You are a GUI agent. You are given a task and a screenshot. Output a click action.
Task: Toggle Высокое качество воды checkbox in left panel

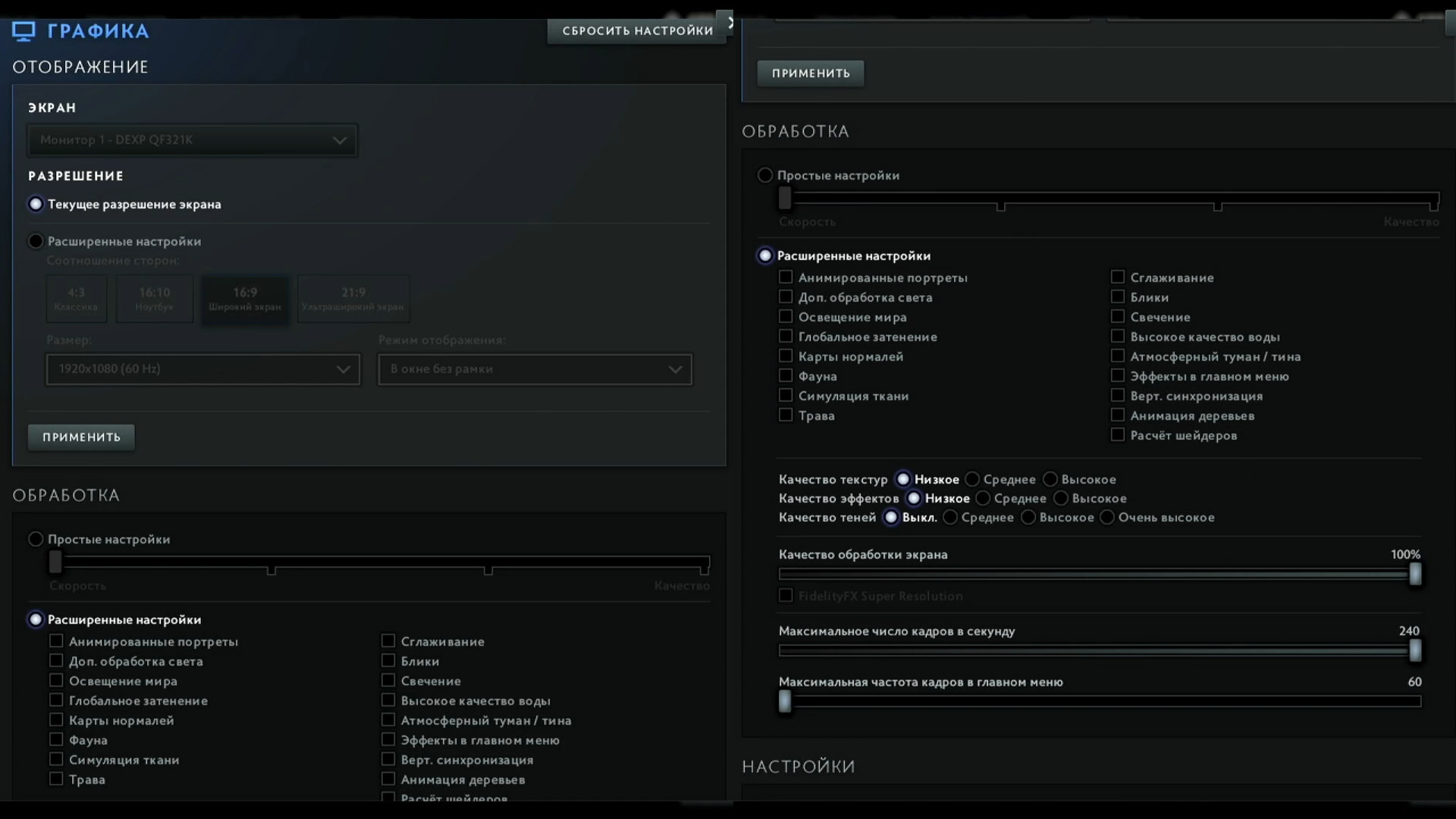(388, 701)
